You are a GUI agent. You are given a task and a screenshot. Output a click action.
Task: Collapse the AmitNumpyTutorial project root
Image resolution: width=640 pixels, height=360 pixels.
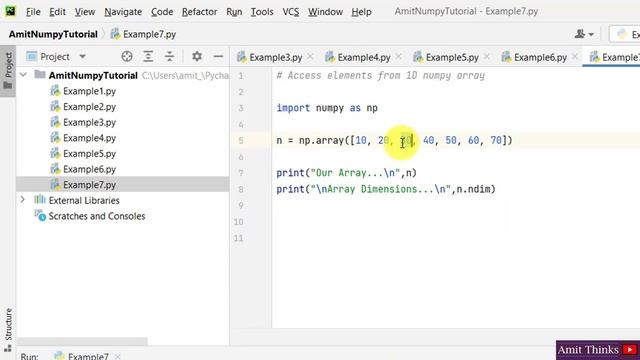(23, 75)
